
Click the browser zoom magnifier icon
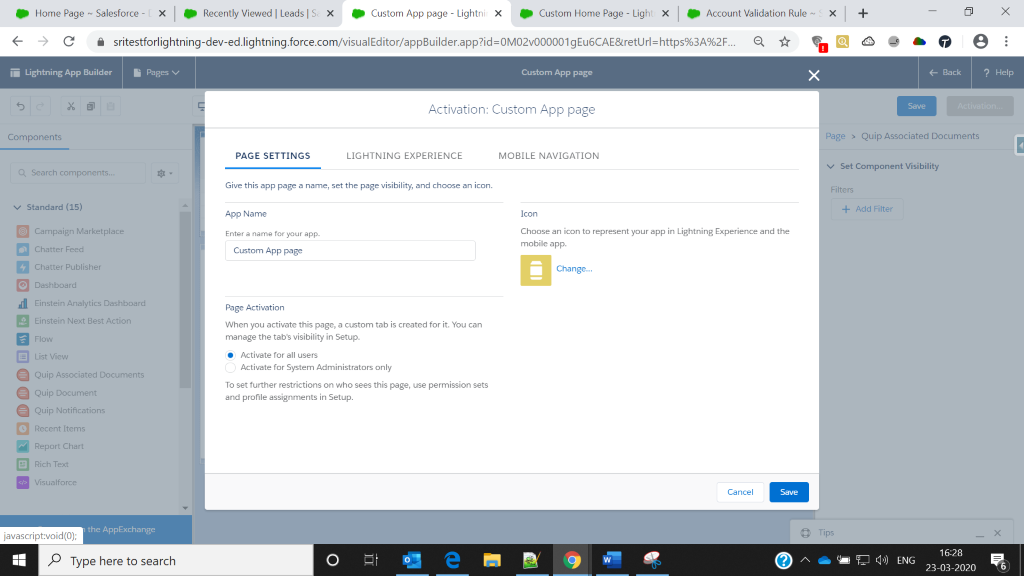tap(759, 41)
